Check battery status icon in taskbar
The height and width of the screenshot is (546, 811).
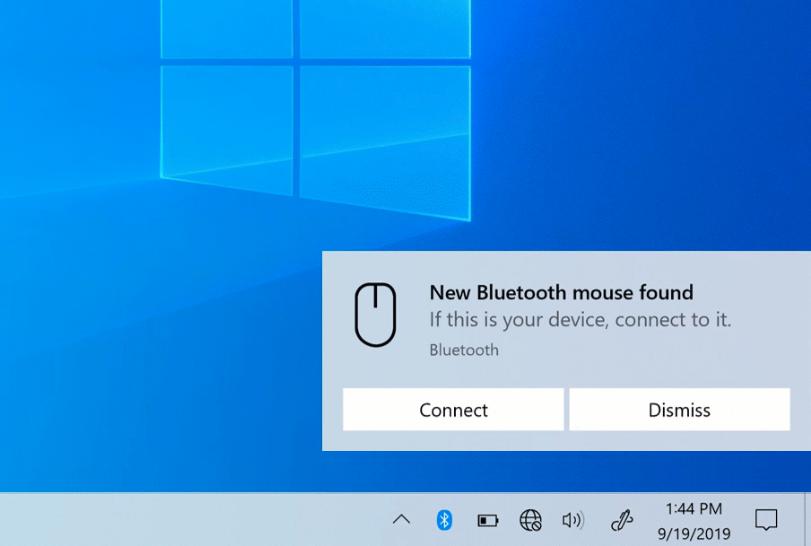[487, 520]
